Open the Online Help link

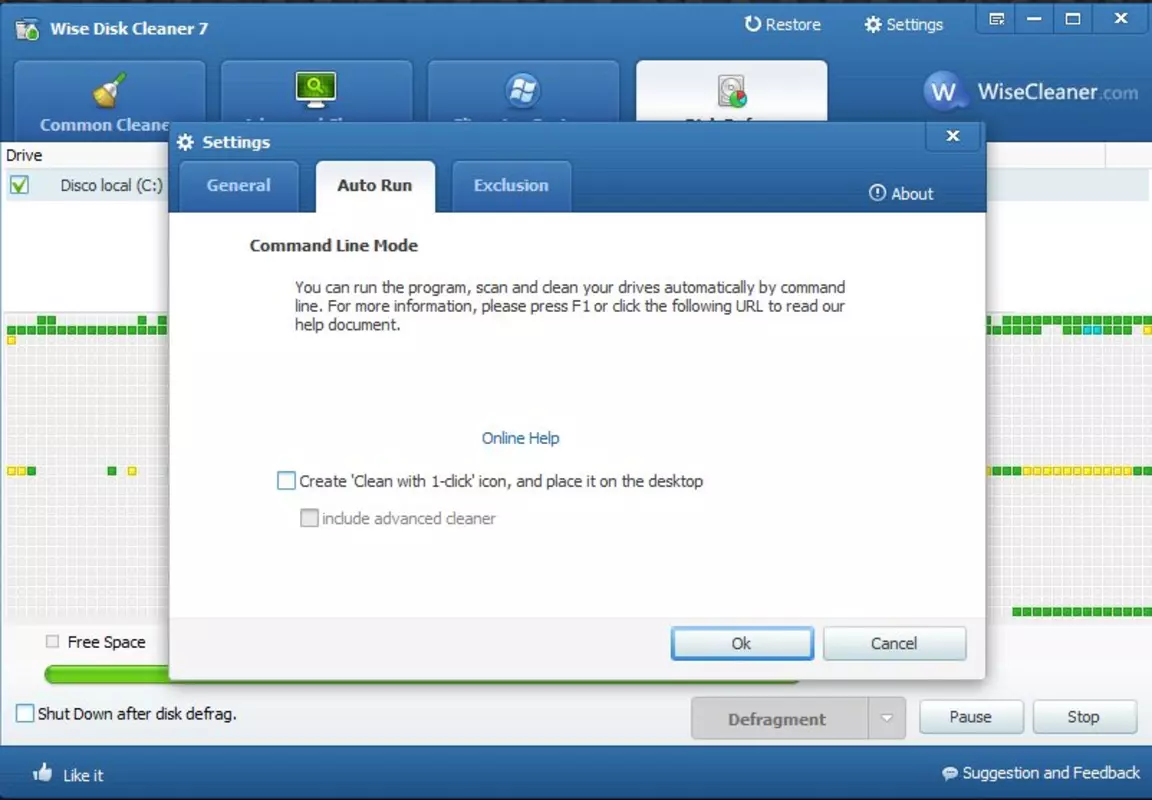(520, 438)
